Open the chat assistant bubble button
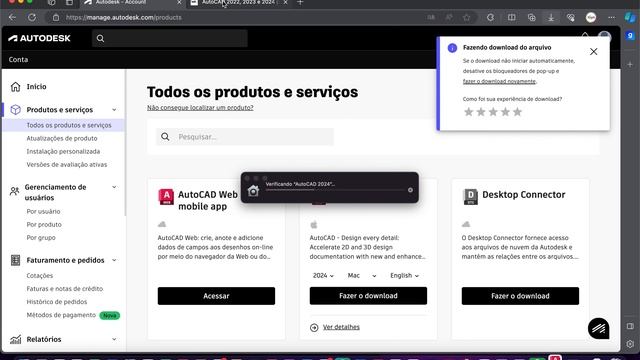 [598, 328]
